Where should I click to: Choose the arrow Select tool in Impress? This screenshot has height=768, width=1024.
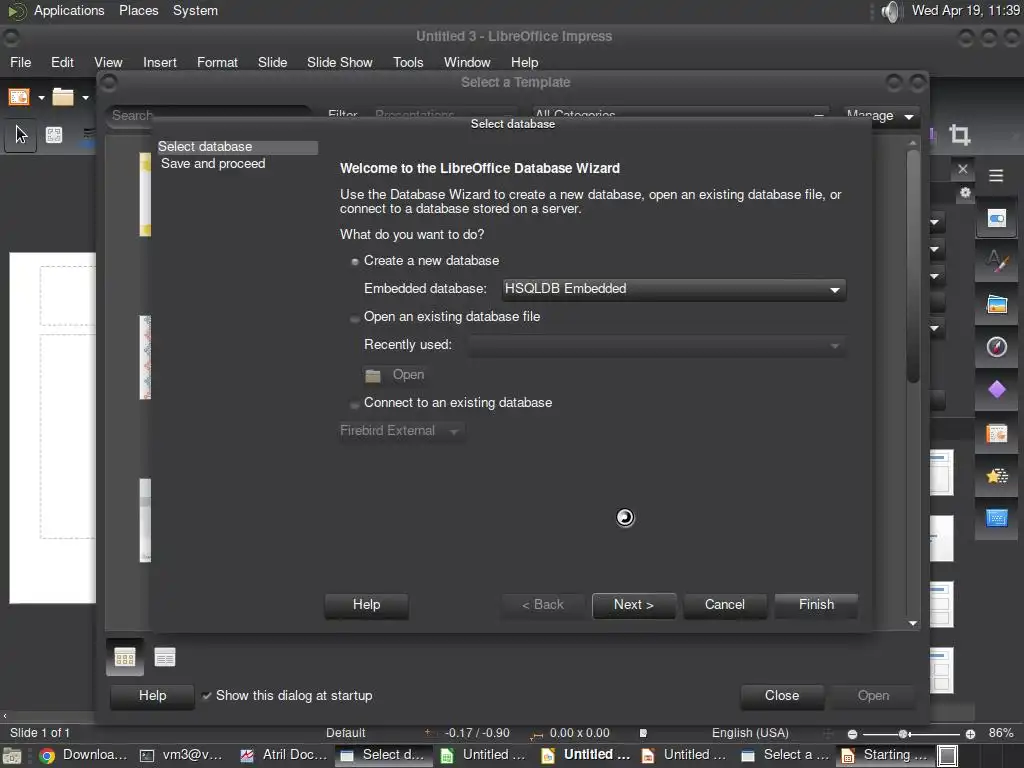pyautogui.click(x=21, y=135)
